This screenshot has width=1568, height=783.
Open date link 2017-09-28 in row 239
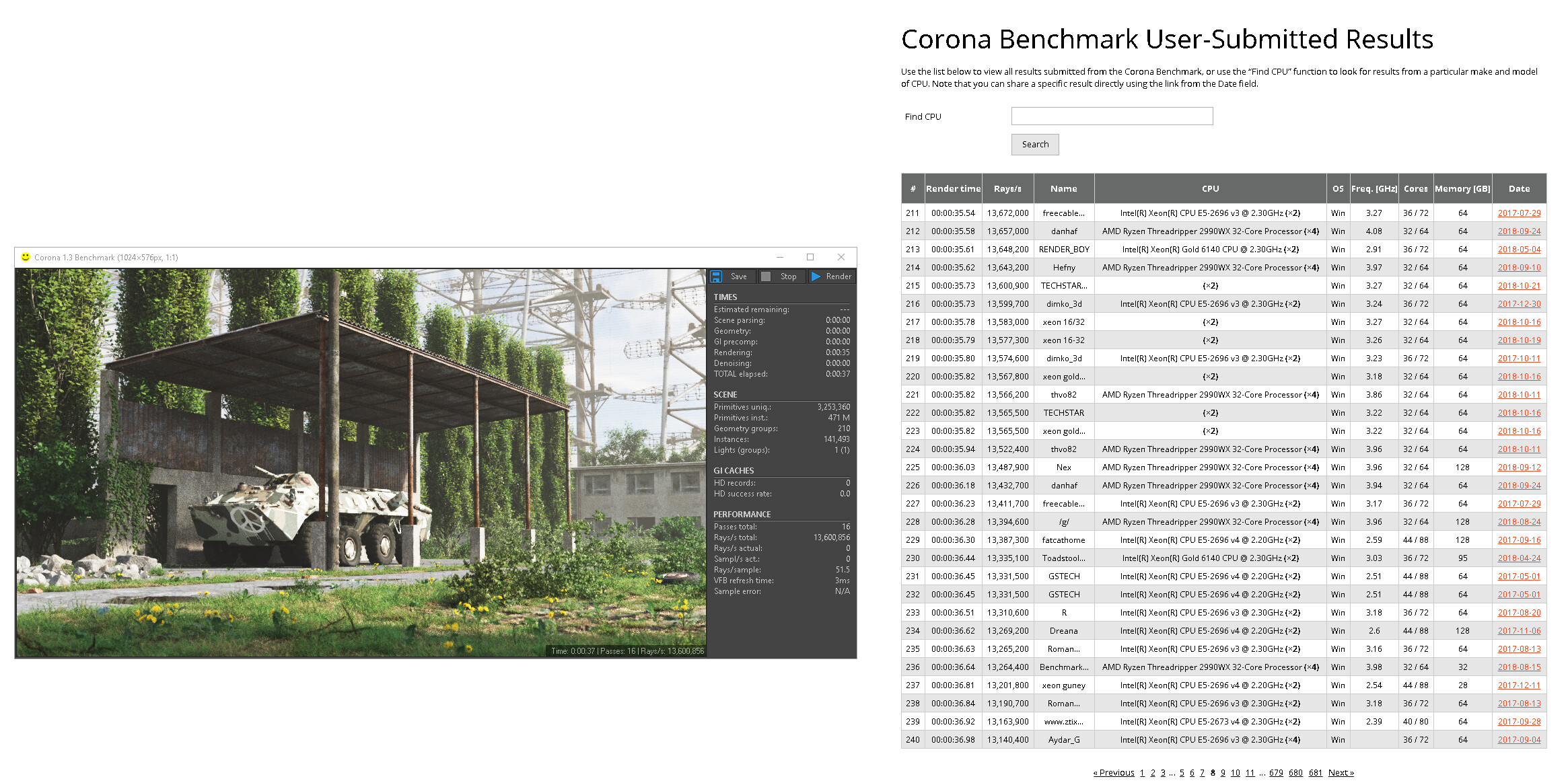(x=1519, y=721)
